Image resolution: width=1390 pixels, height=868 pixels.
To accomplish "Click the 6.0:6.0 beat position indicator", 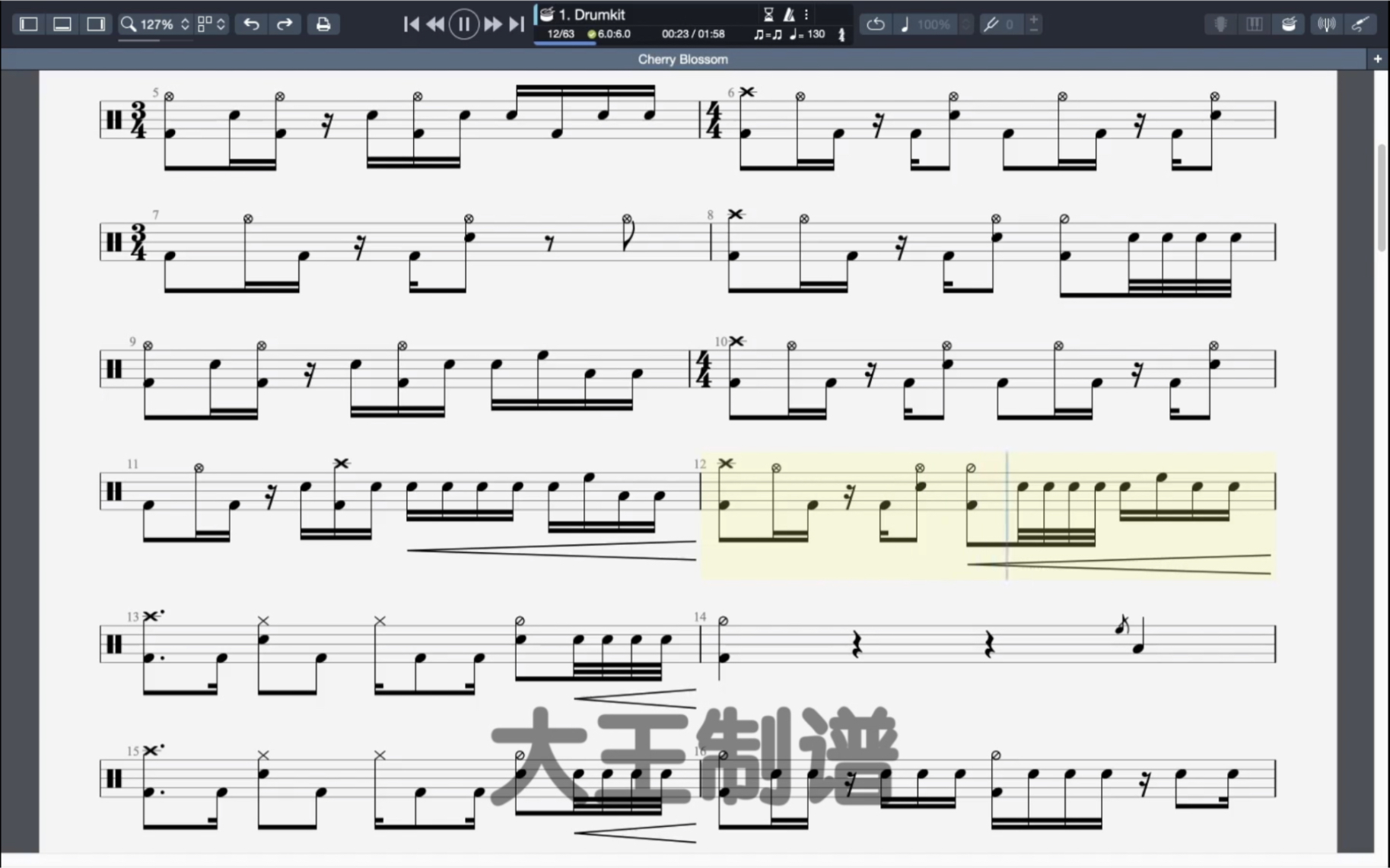I will [x=609, y=34].
